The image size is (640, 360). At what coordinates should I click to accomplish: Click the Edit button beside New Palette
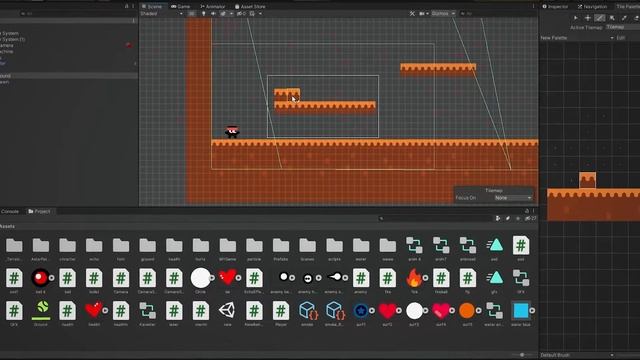pyautogui.click(x=620, y=38)
